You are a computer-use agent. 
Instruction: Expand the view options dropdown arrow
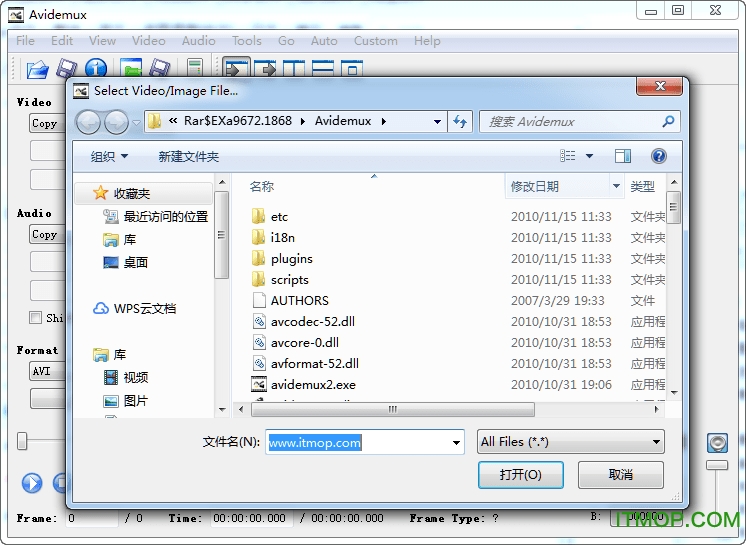click(589, 156)
